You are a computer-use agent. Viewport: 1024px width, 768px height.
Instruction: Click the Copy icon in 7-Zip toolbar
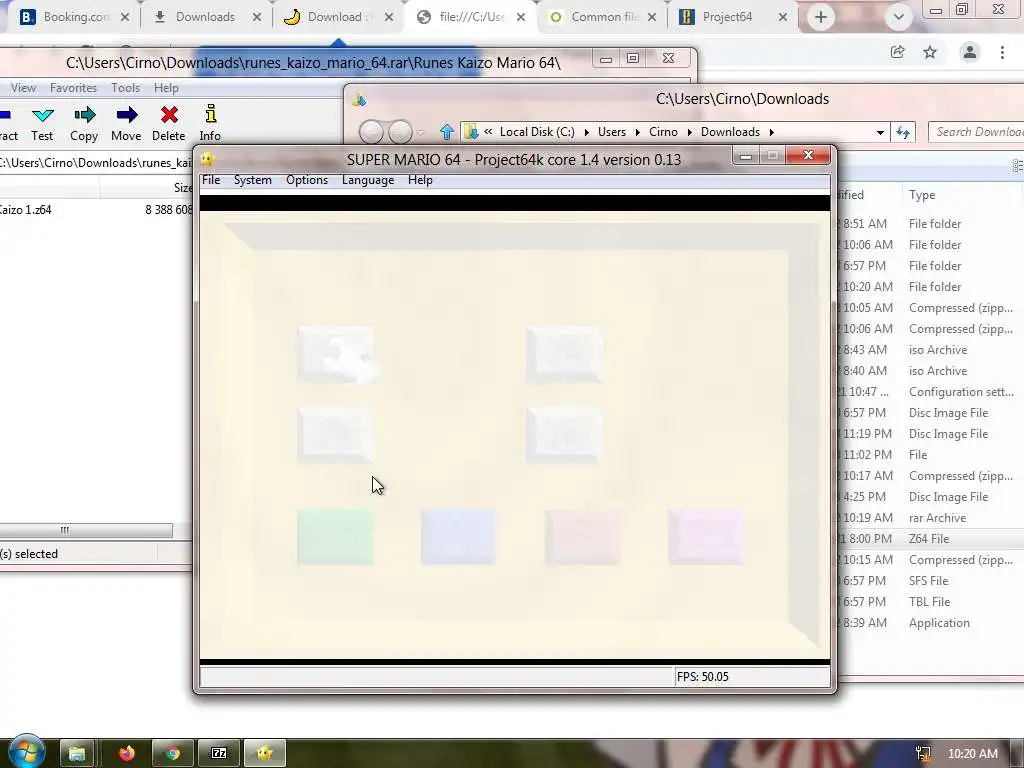(x=84, y=123)
